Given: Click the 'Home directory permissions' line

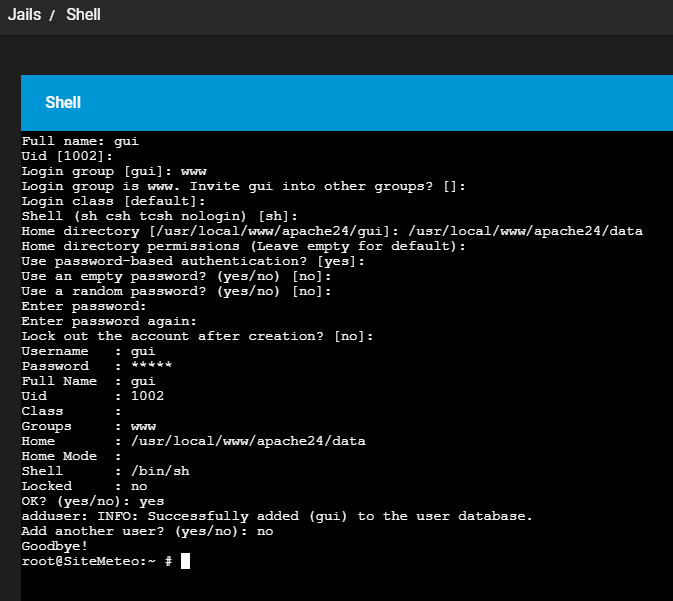Looking at the screenshot, I should tap(244, 246).
